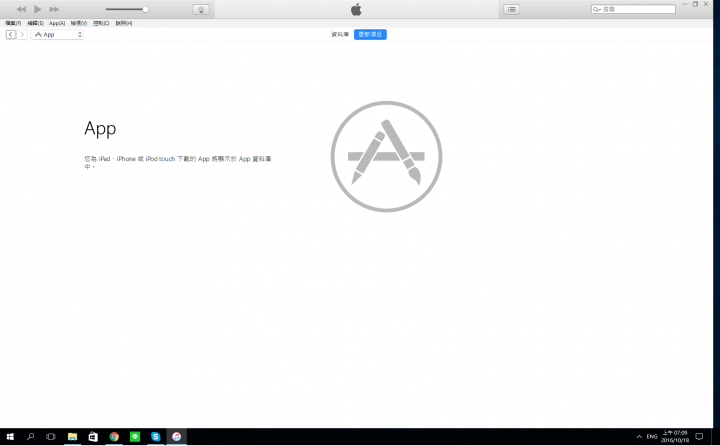The width and height of the screenshot is (720, 446).
Task: Click the large App Store logo
Action: [386, 157]
